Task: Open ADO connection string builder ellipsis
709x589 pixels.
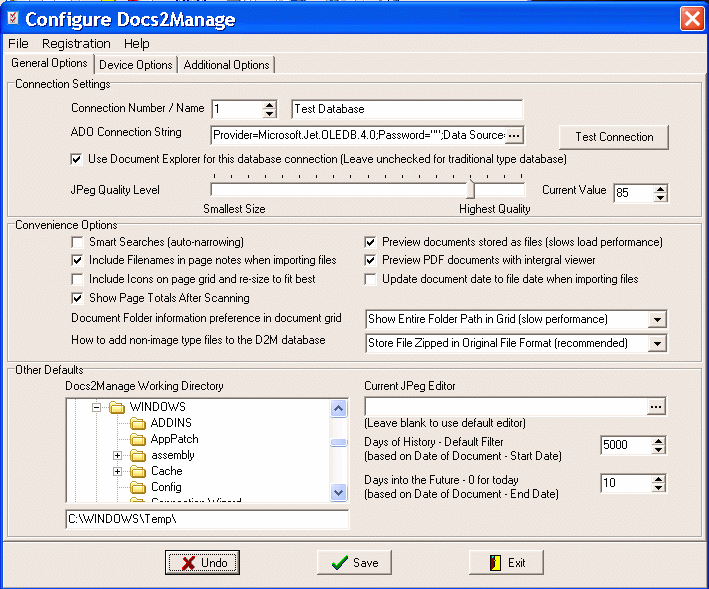Action: pyautogui.click(x=514, y=135)
